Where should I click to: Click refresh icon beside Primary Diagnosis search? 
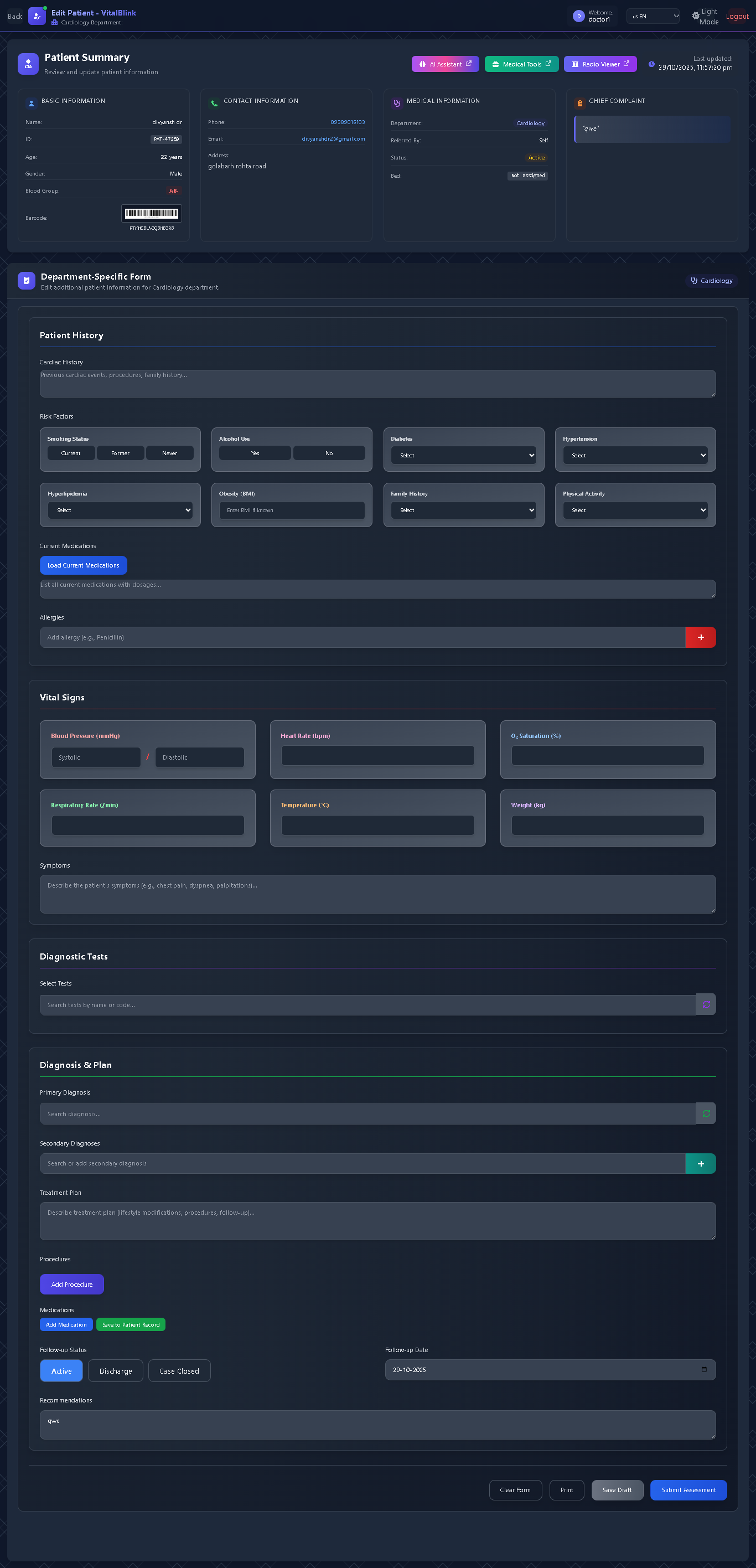pyautogui.click(x=706, y=1114)
